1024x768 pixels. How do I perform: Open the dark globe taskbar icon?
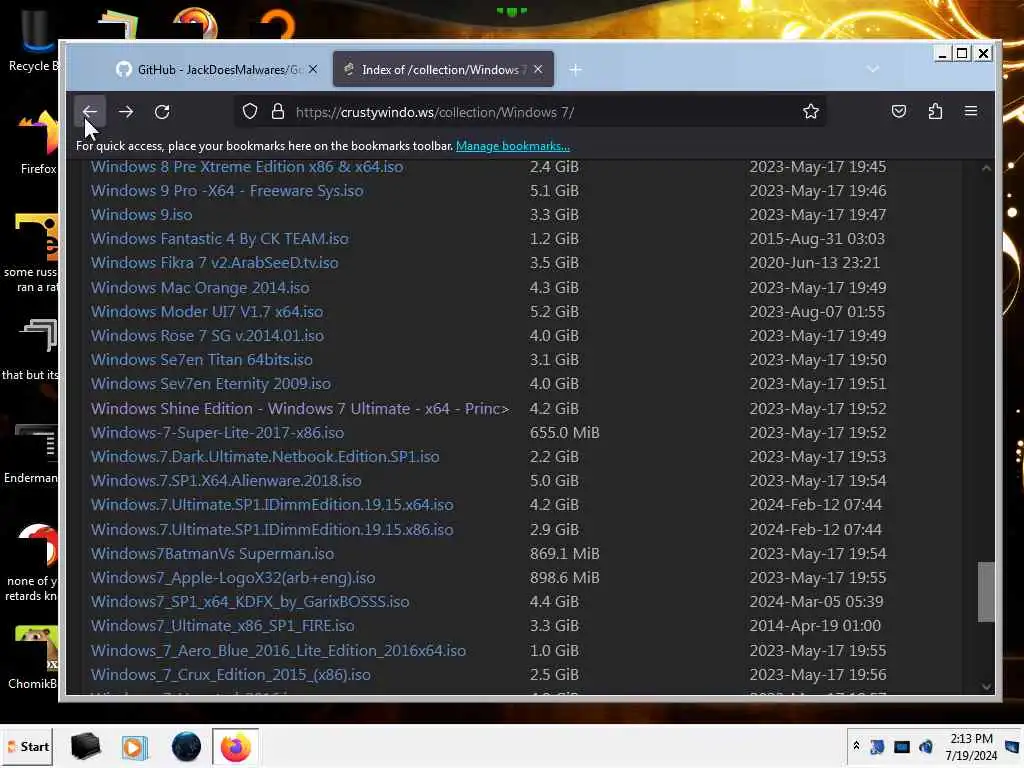click(186, 747)
